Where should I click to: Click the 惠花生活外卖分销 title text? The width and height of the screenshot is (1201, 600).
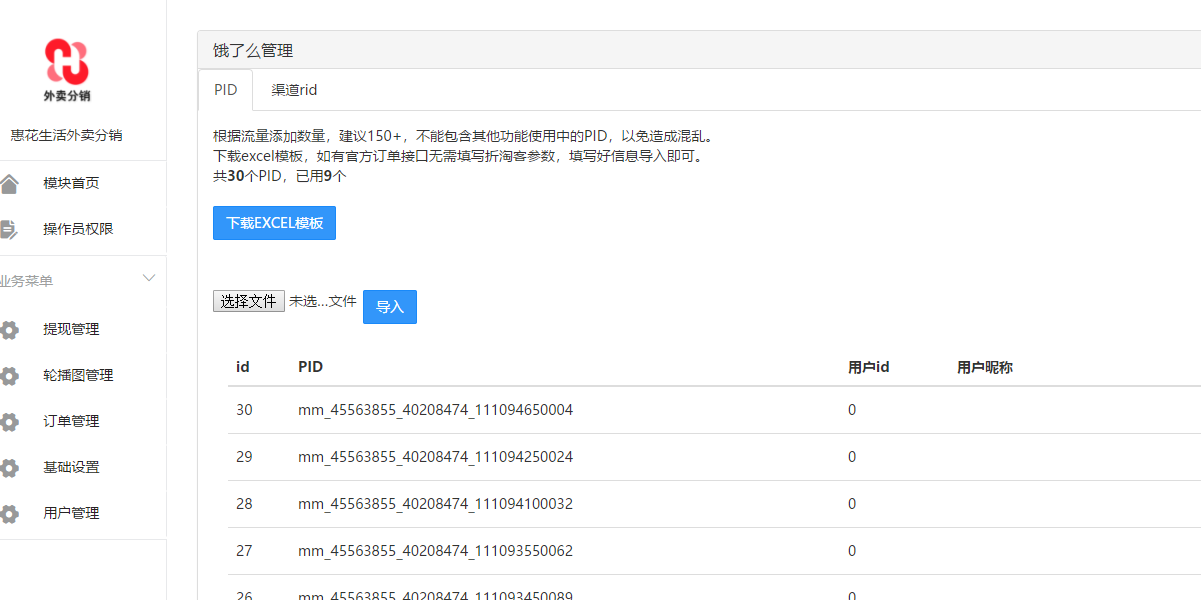[66, 135]
